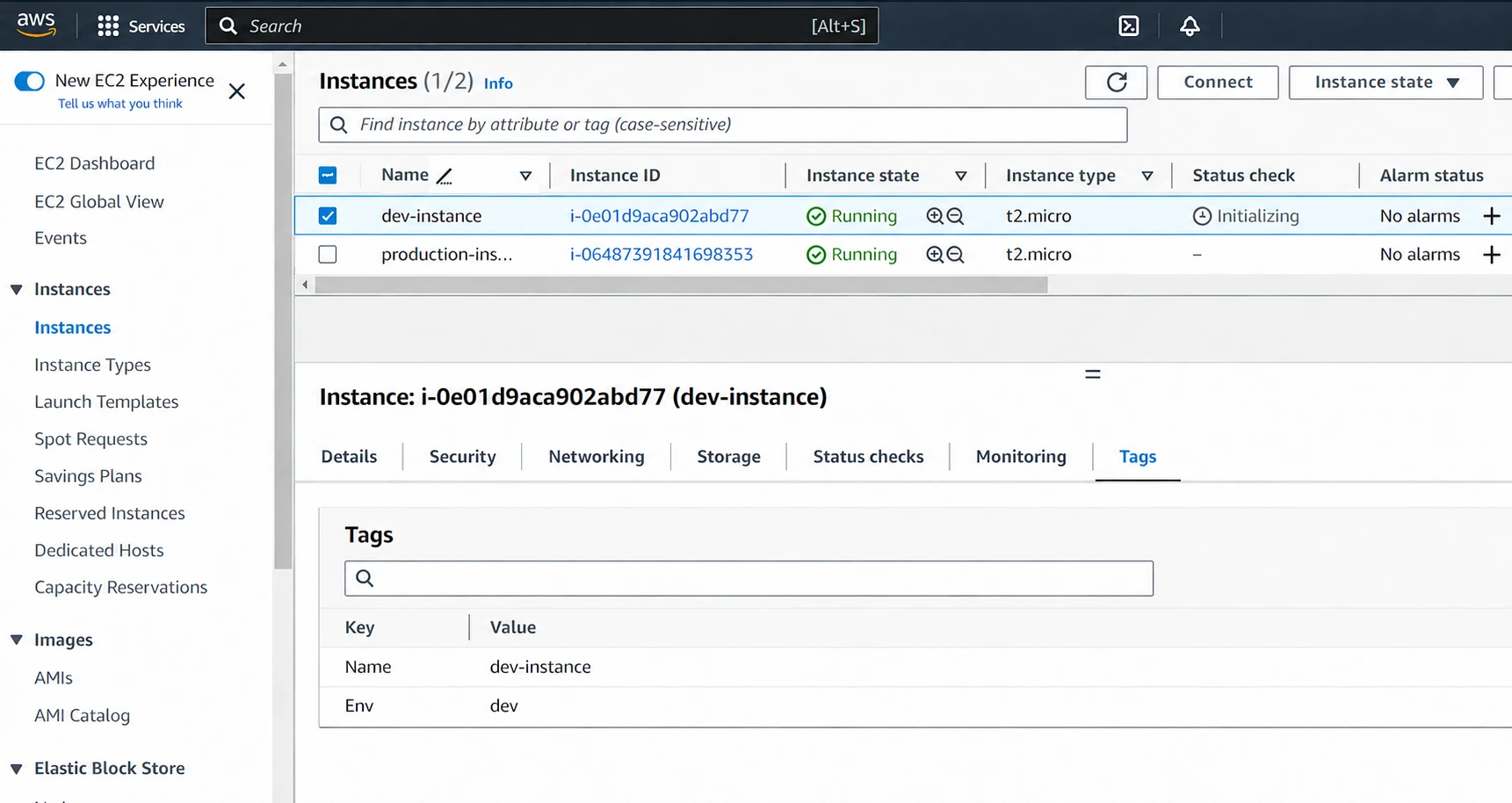Click the AWS logo home icon
Image resolution: width=1512 pixels, height=803 pixels.
[x=36, y=25]
